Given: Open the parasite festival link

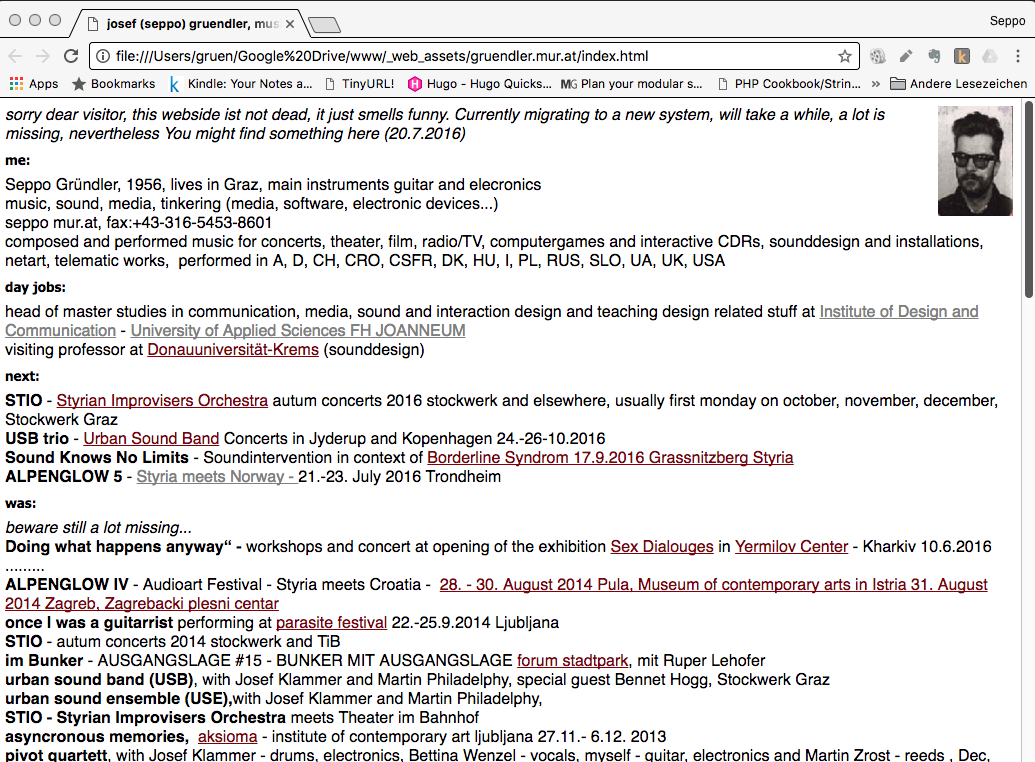Looking at the screenshot, I should [331, 623].
